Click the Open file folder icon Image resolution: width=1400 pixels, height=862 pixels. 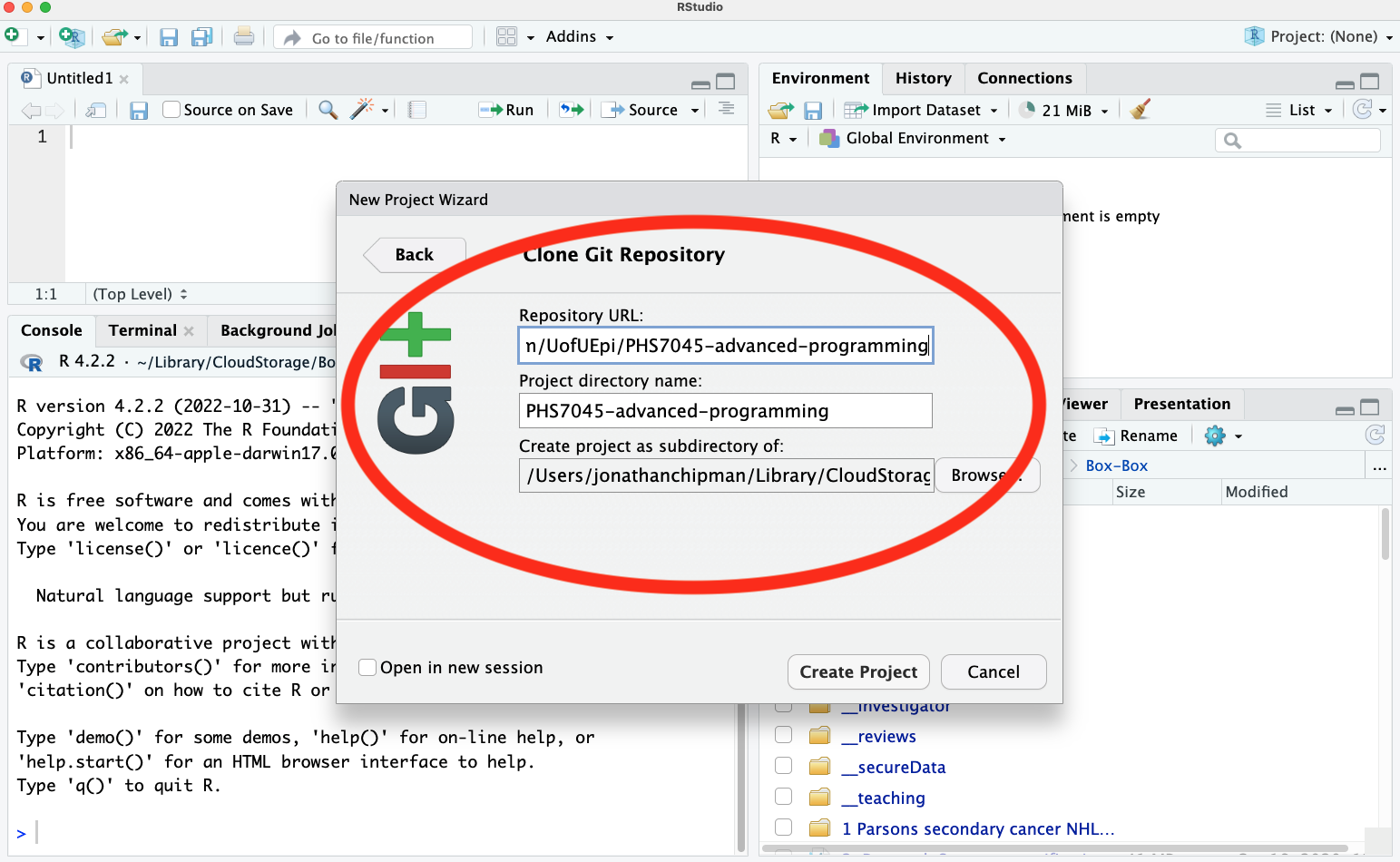[114, 37]
